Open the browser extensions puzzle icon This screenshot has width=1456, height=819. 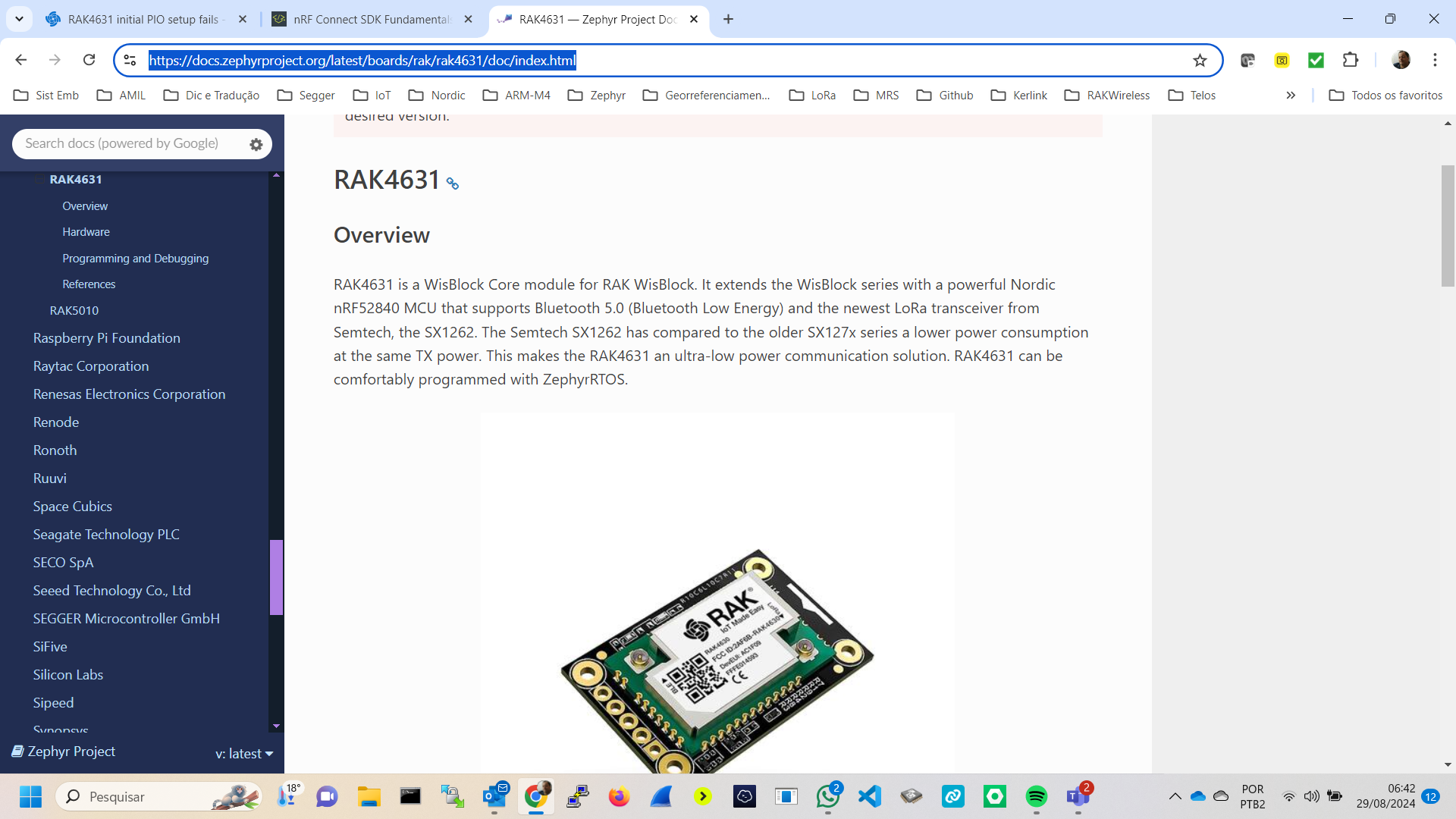(x=1351, y=60)
